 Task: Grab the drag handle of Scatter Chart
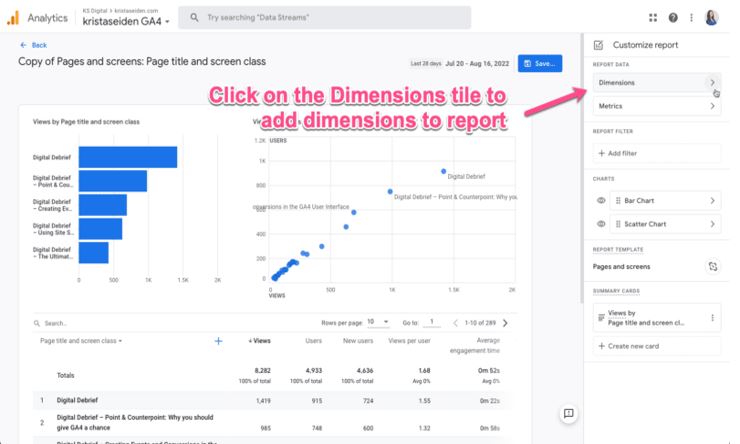[618, 224]
